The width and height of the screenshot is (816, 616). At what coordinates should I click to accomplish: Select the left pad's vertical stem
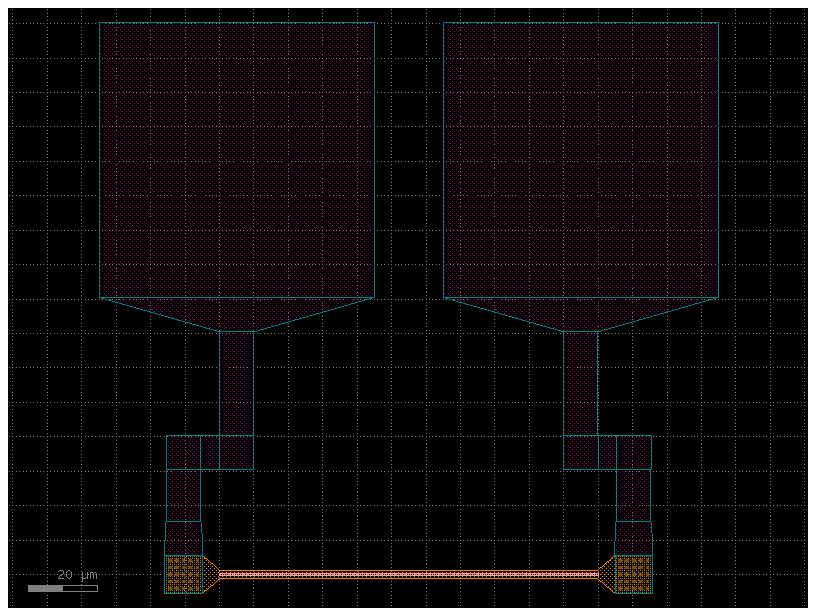pyautogui.click(x=237, y=383)
